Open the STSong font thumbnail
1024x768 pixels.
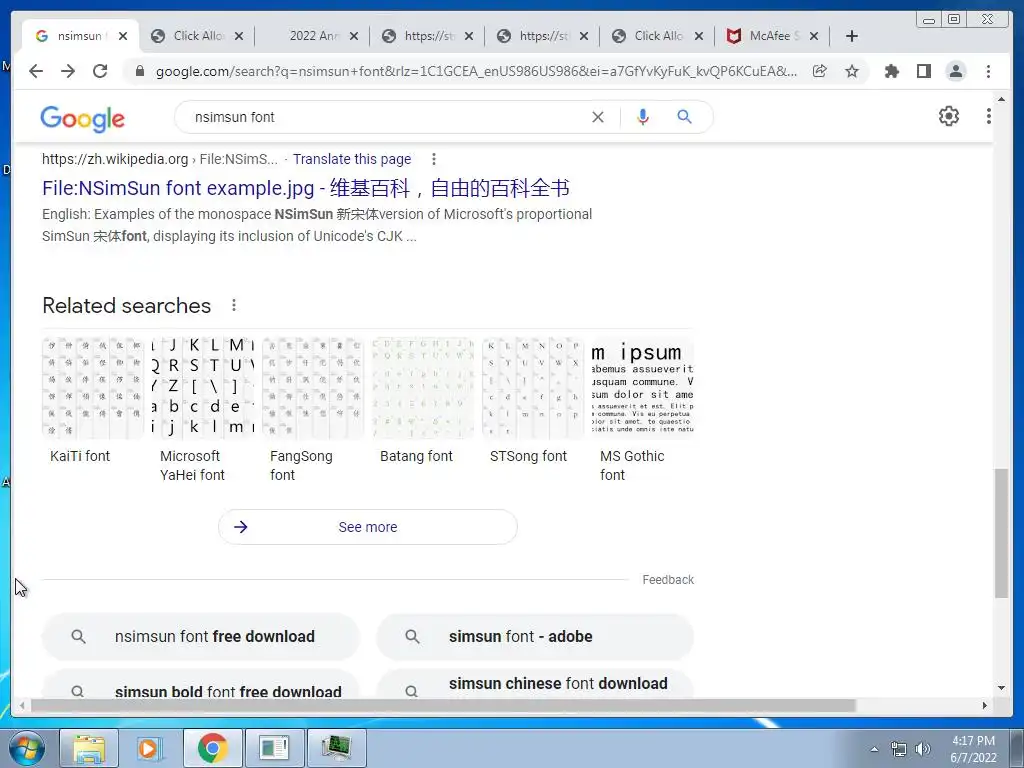[x=533, y=388]
